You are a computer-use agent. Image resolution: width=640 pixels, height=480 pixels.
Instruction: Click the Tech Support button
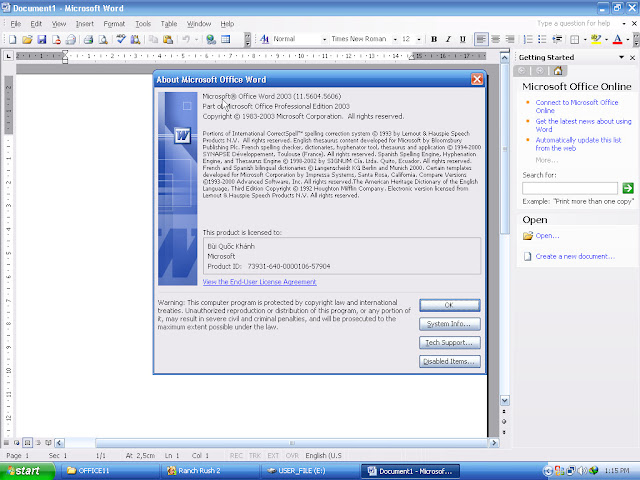click(449, 342)
